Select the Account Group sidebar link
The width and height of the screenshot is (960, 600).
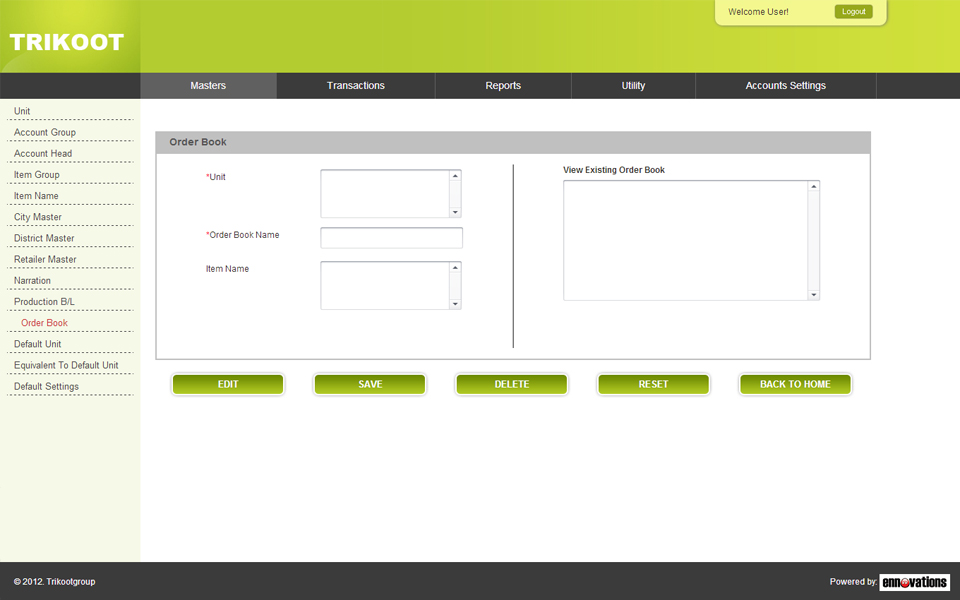pos(45,133)
